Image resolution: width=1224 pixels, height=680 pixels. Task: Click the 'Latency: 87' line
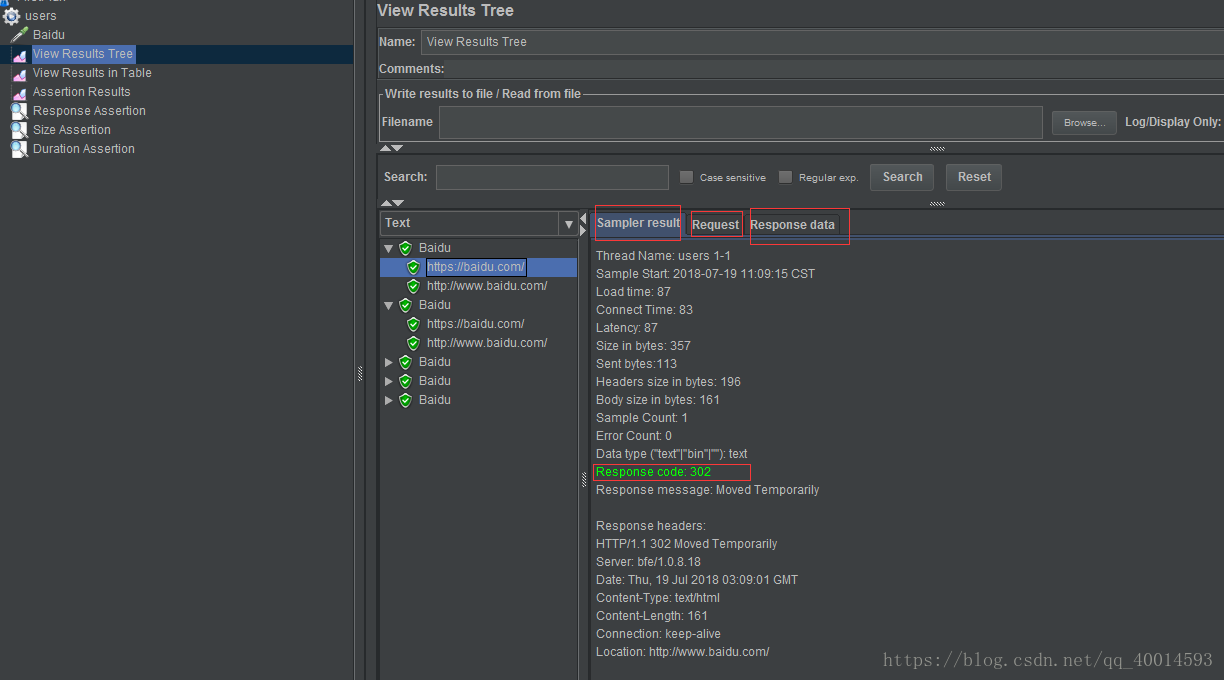pos(627,328)
